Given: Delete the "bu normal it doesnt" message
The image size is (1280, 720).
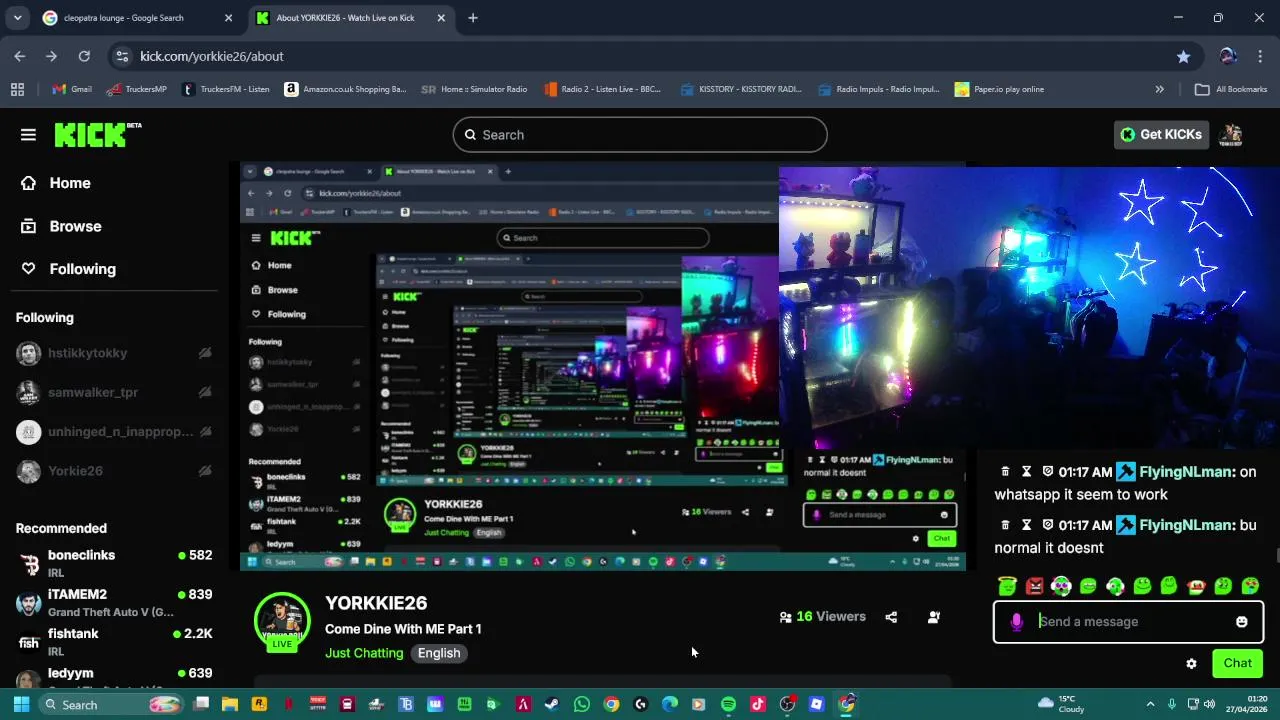Looking at the screenshot, I should (1005, 525).
